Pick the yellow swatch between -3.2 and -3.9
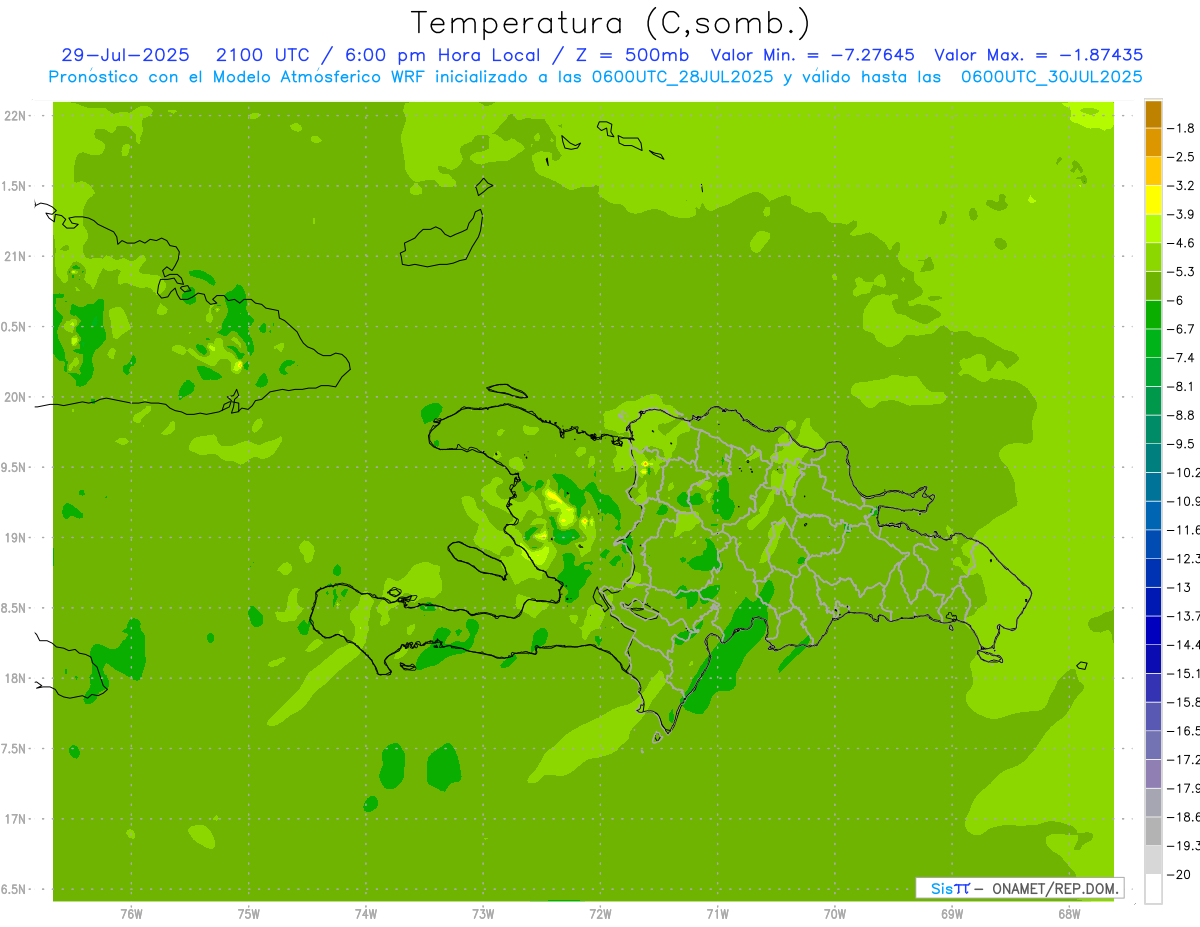 tap(1153, 200)
